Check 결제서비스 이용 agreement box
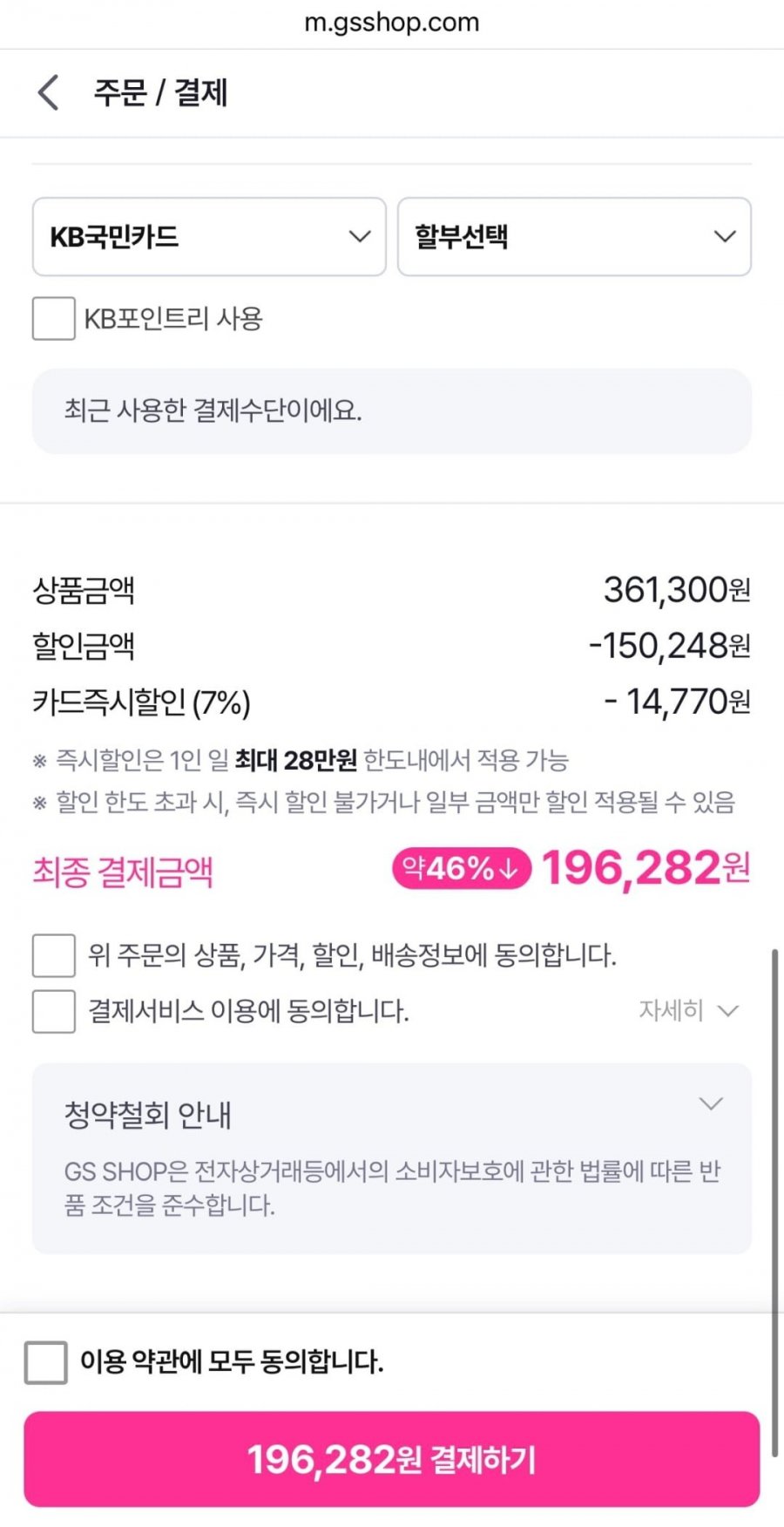The image size is (784, 1527). pos(54,1011)
